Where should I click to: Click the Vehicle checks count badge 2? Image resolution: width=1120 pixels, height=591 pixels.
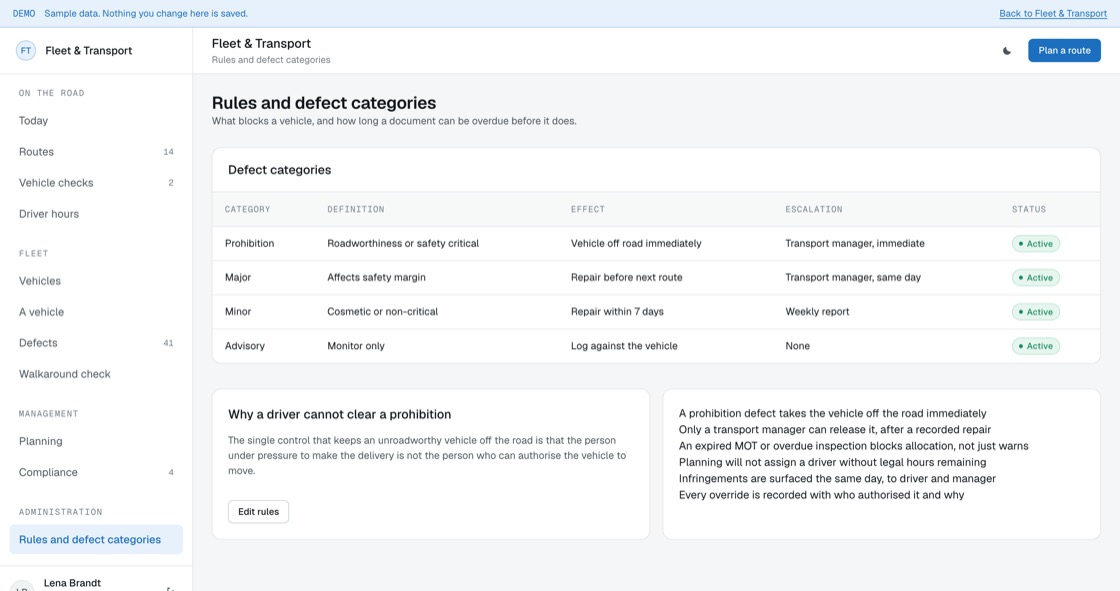click(171, 183)
